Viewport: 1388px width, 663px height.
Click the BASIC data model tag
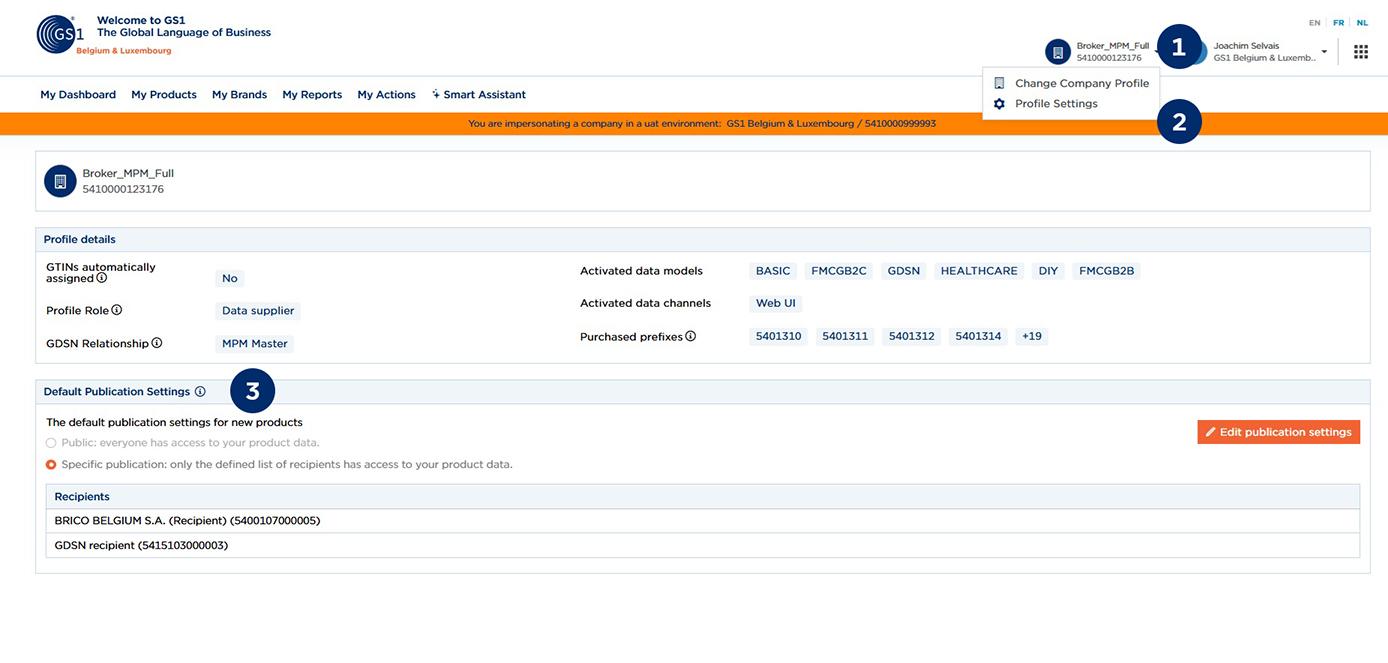(x=773, y=271)
